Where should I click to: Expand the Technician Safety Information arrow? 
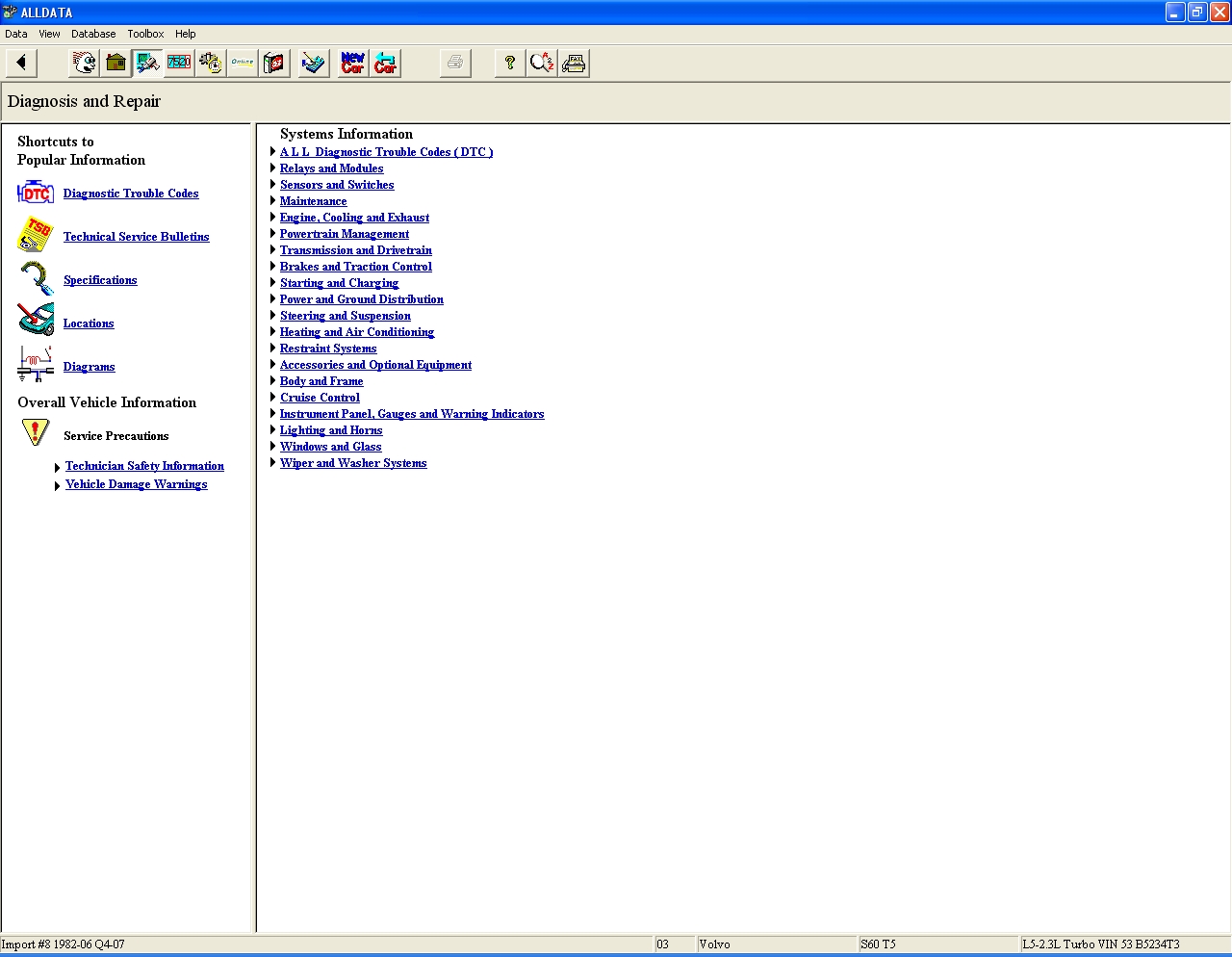pyautogui.click(x=58, y=467)
